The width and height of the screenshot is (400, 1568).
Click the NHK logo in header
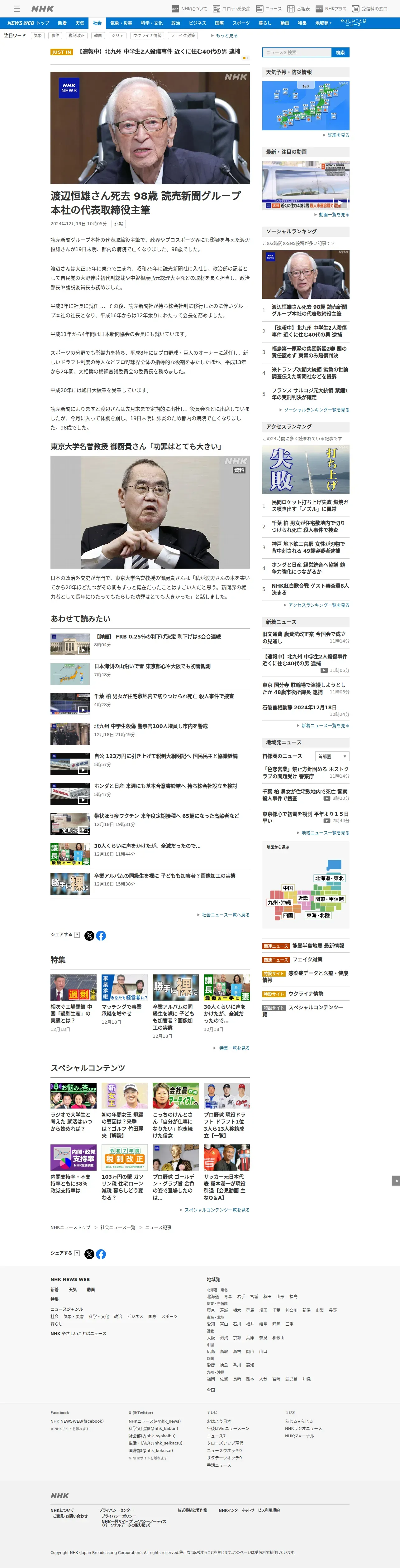pos(43,8)
